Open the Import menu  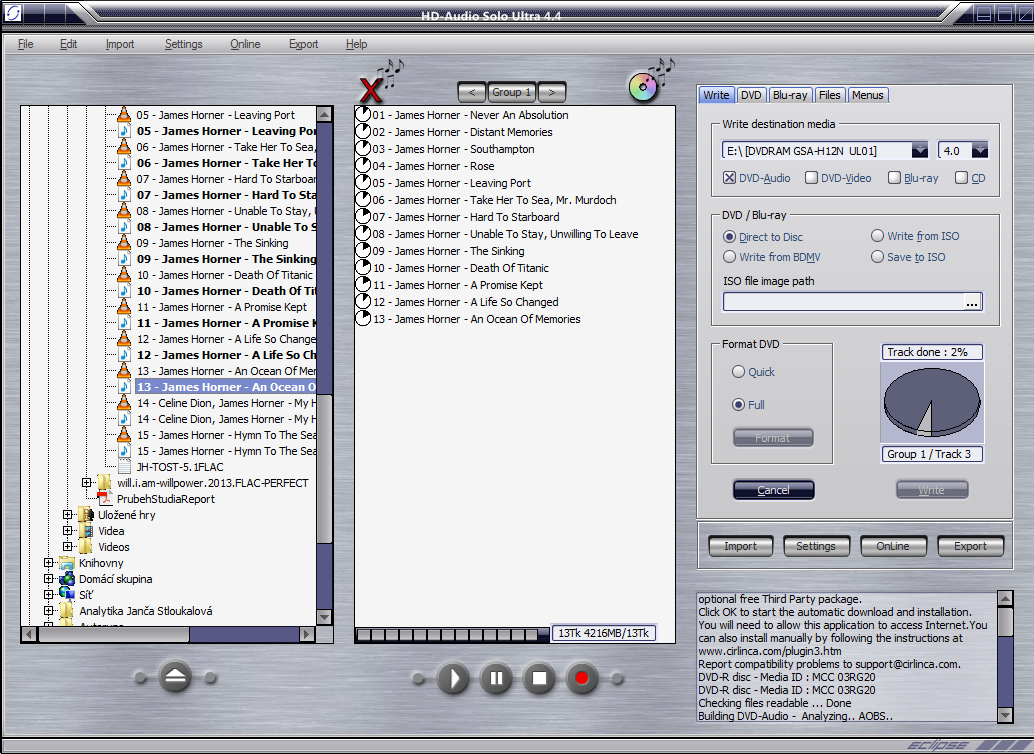point(120,44)
